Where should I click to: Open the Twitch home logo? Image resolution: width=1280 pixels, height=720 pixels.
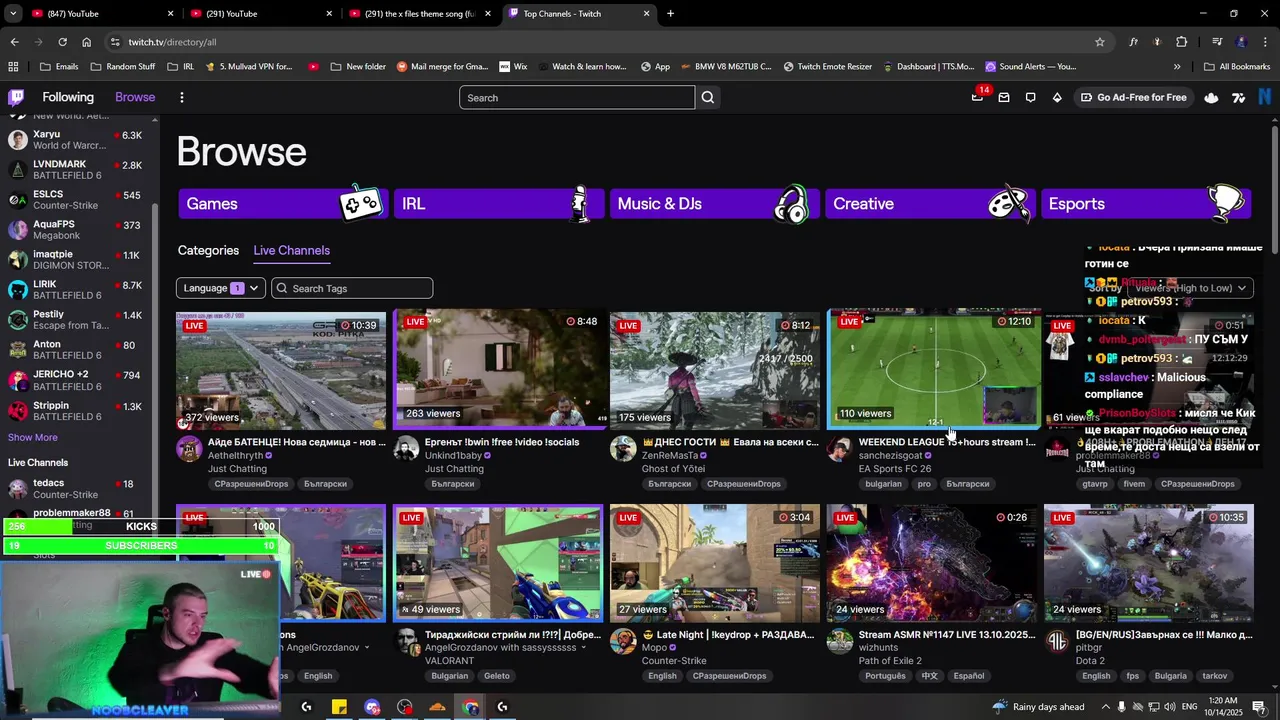16,97
